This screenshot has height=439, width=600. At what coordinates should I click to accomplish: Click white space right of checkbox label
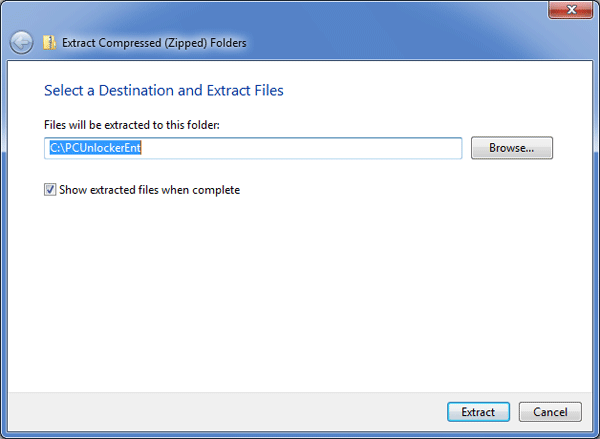pos(400,189)
